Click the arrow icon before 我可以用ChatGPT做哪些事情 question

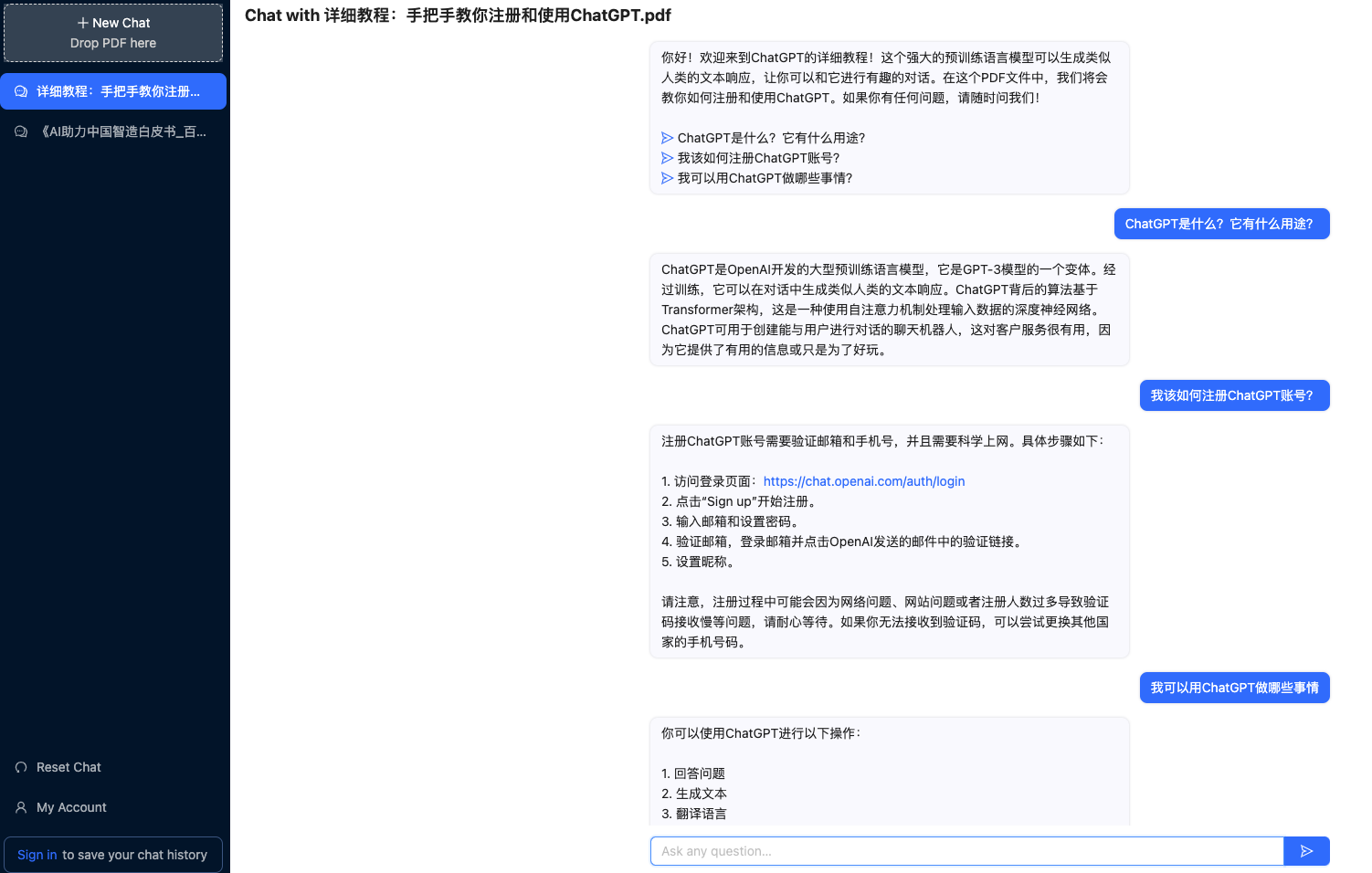coord(668,178)
